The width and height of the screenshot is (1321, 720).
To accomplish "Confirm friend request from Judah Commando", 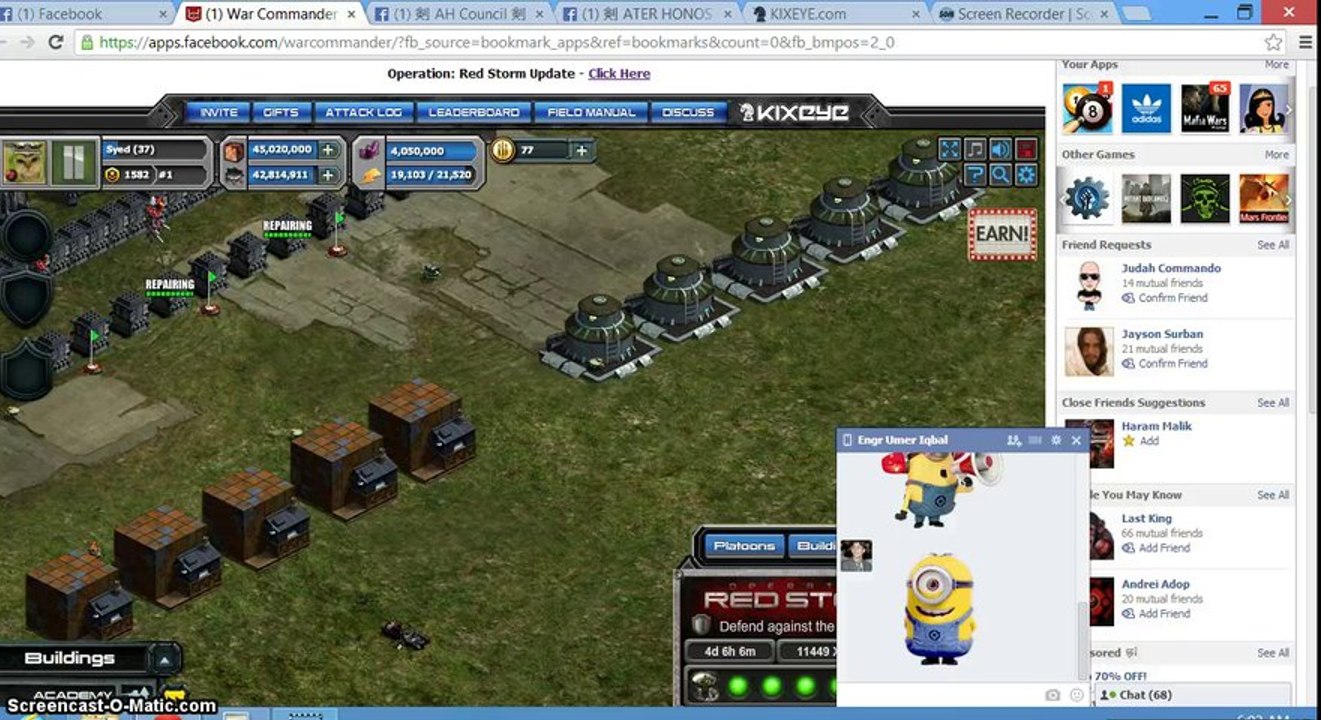I will tap(1172, 298).
